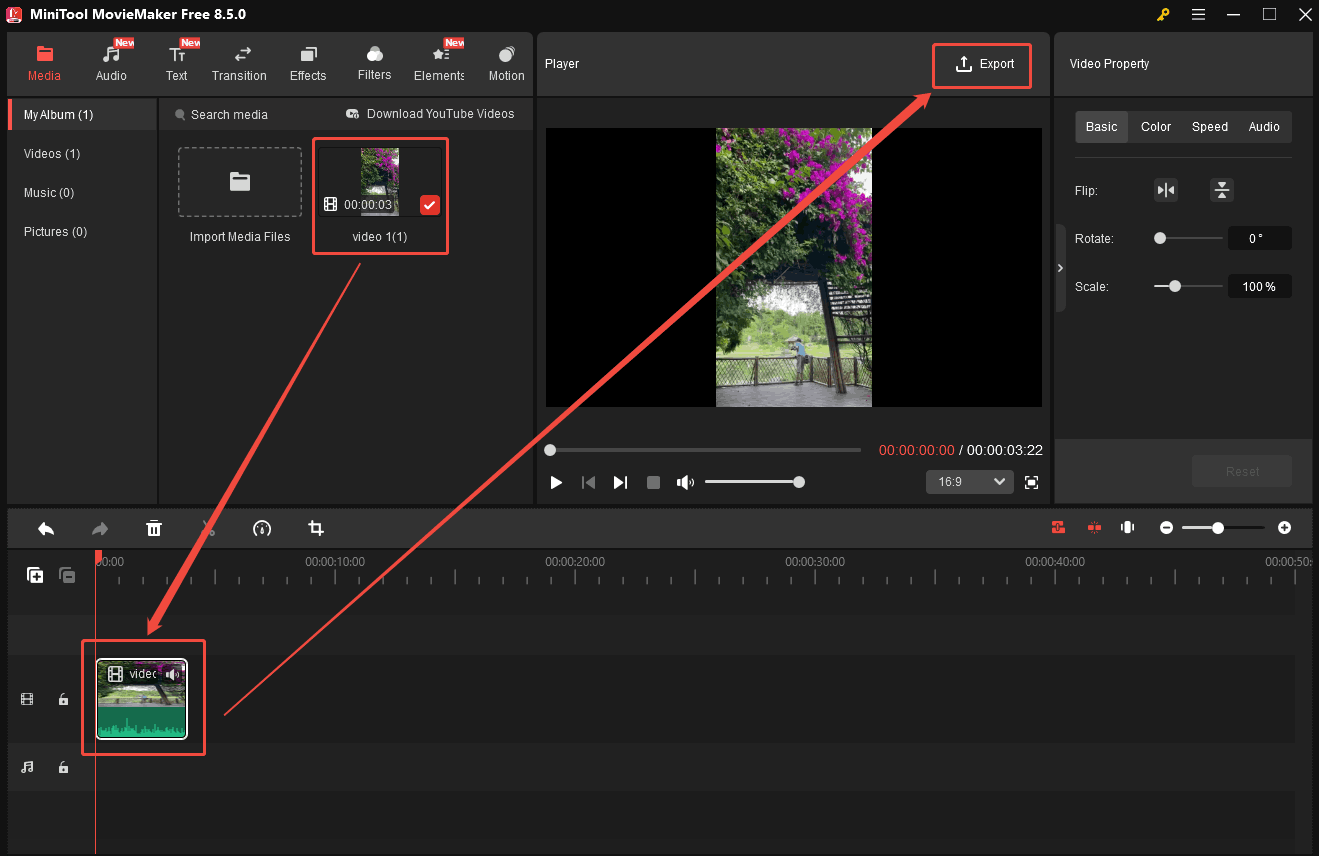Click the Delete icon in the timeline toolbar
This screenshot has height=856, width=1319.
coord(154,528)
